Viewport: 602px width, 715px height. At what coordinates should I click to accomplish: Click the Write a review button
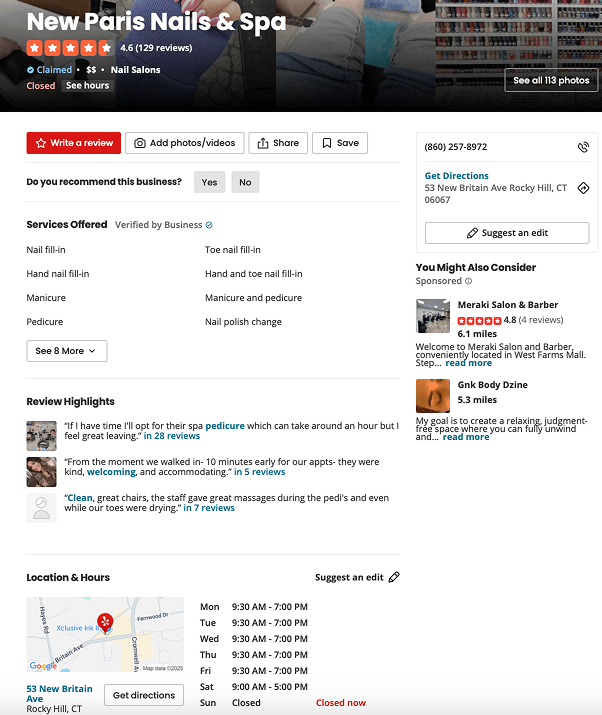tap(73, 143)
